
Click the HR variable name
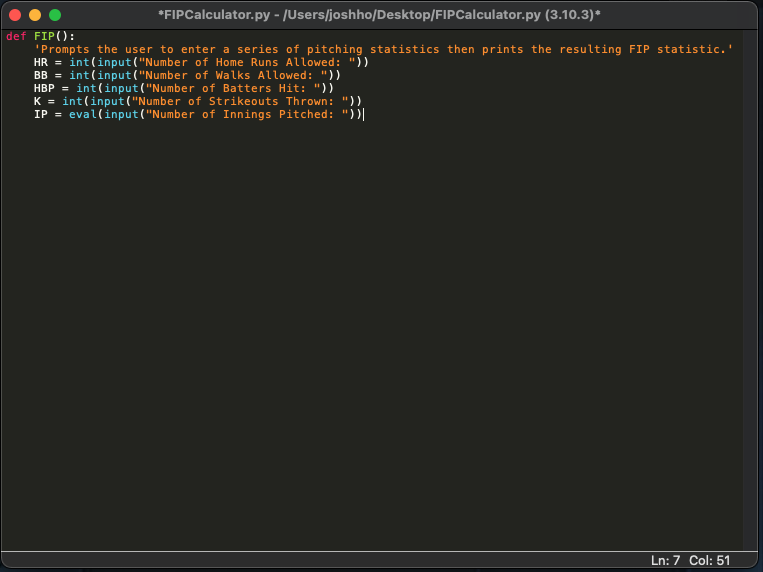(x=41, y=62)
